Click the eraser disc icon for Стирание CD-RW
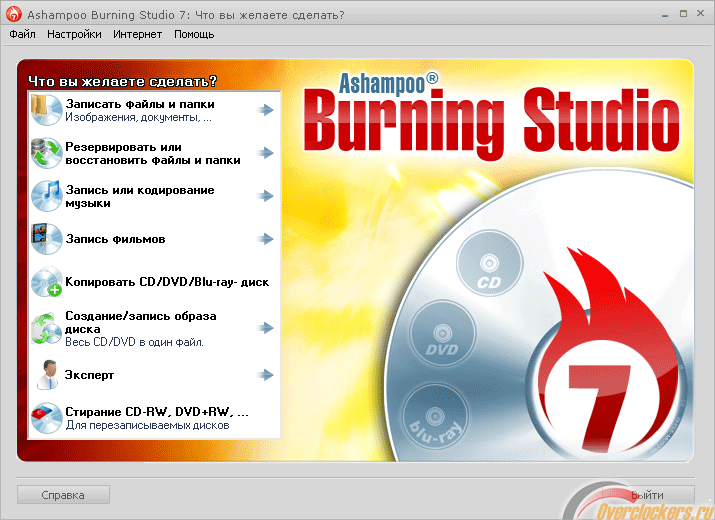The image size is (715, 520). coord(46,417)
